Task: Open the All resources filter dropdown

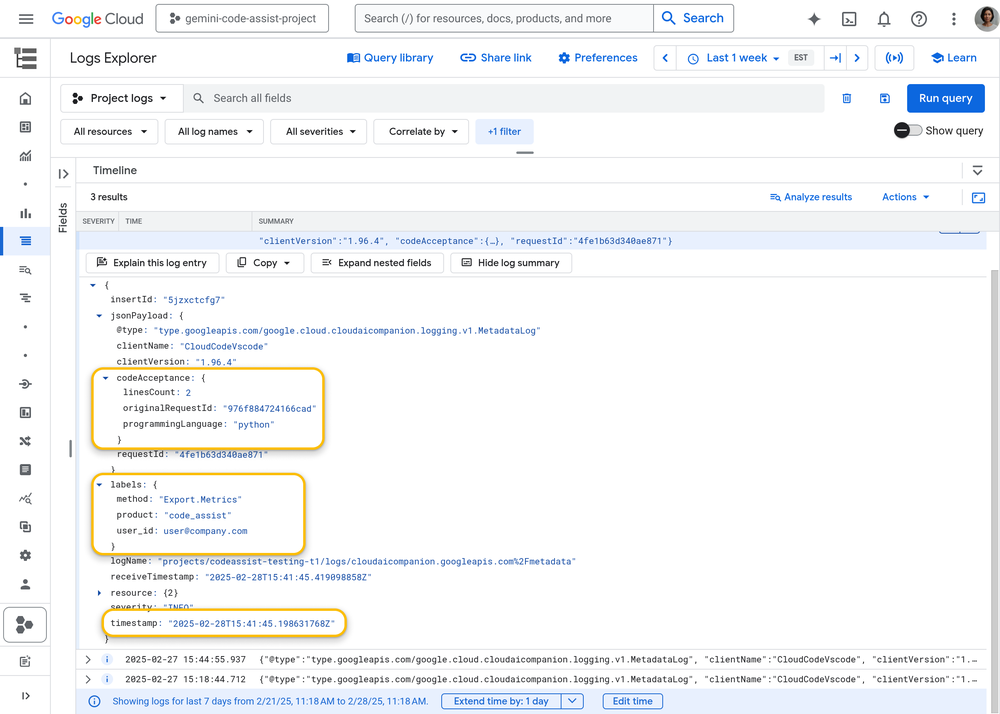Action: coord(109,131)
